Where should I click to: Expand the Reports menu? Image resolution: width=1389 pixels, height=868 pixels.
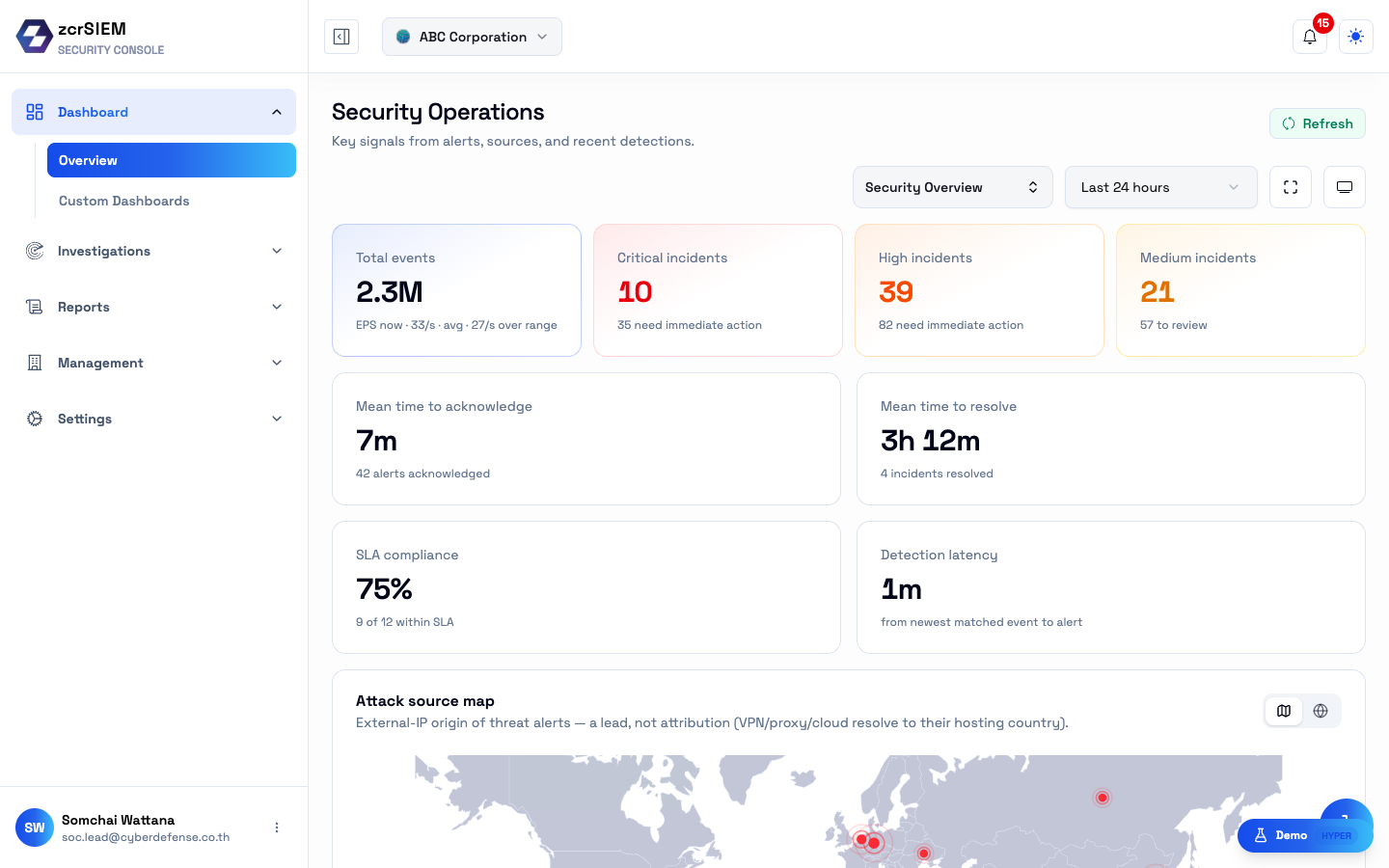point(154,307)
